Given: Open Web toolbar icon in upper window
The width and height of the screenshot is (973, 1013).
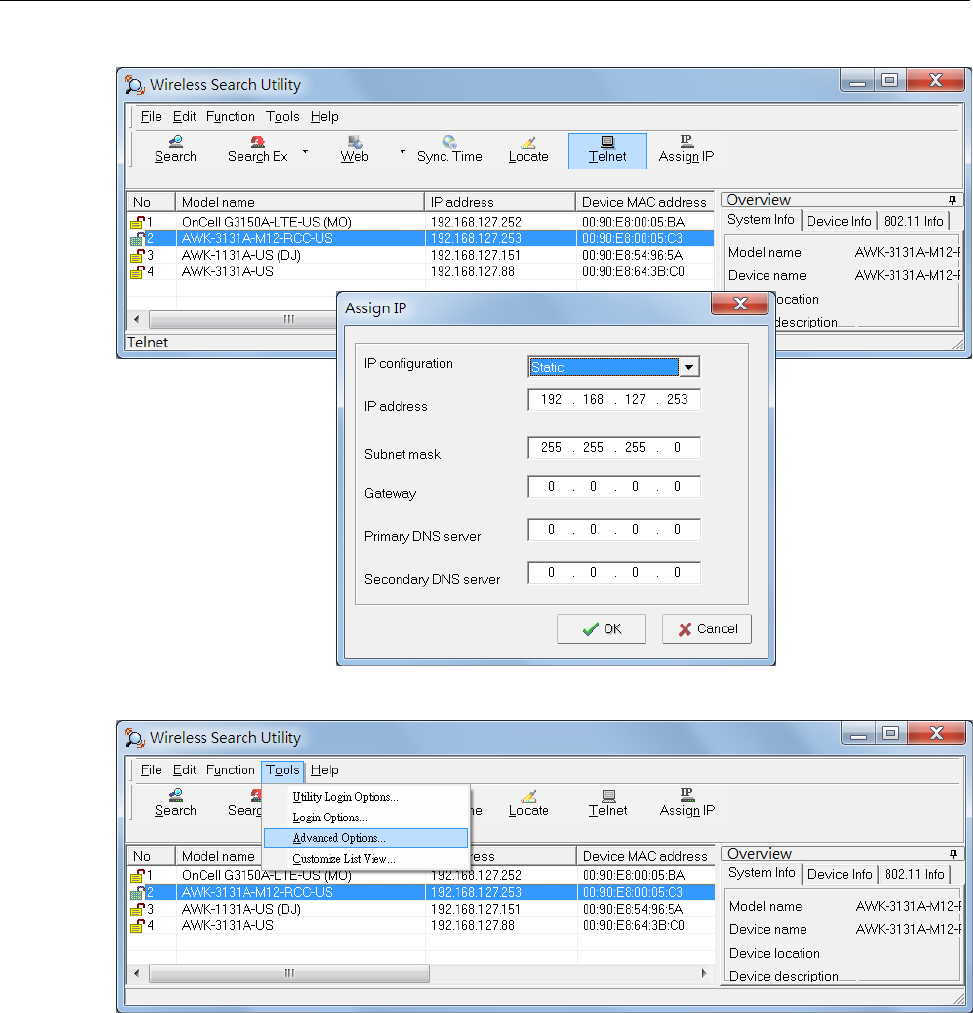Looking at the screenshot, I should pyautogui.click(x=354, y=151).
